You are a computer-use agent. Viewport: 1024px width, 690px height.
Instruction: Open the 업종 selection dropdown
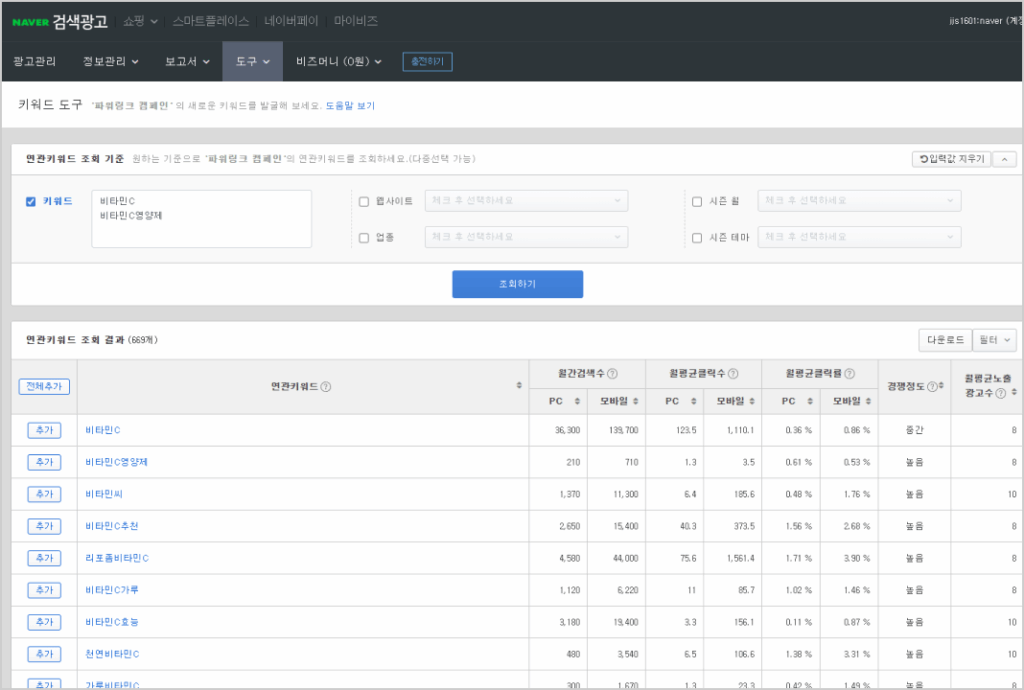tap(526, 237)
